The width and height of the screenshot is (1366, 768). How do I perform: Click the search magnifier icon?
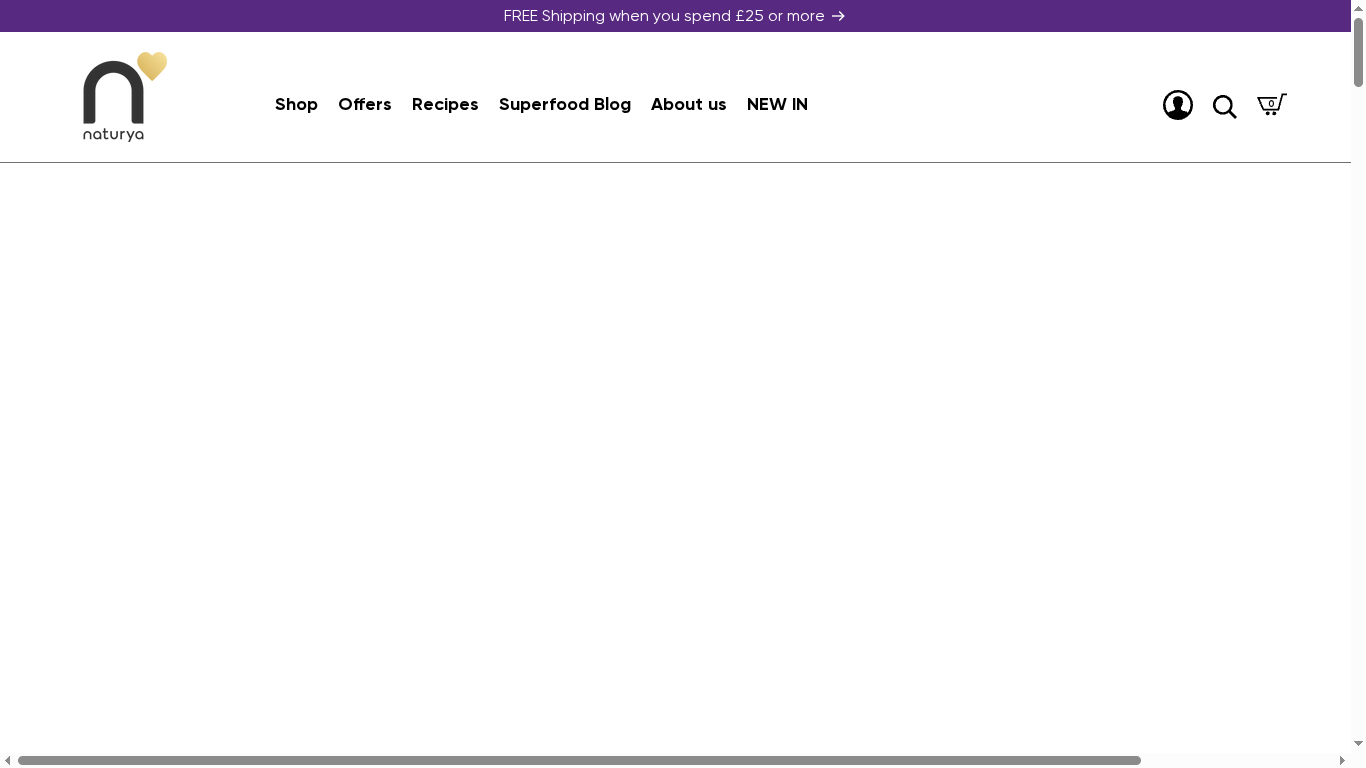(1224, 106)
